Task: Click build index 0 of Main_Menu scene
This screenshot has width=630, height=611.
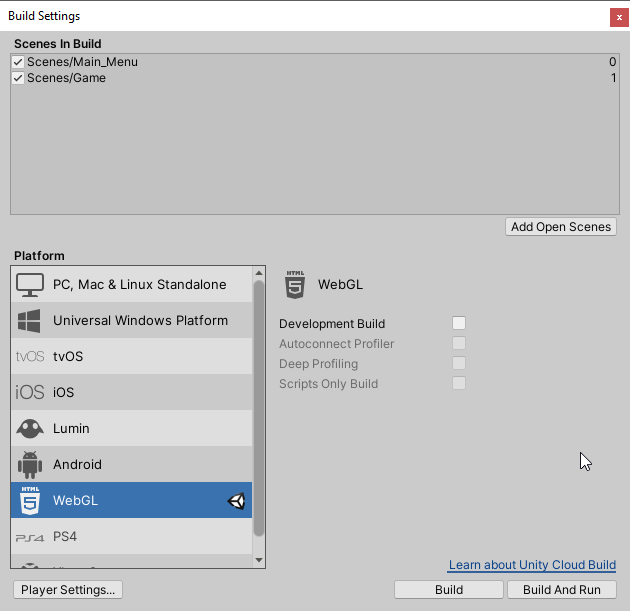Action: pos(612,62)
